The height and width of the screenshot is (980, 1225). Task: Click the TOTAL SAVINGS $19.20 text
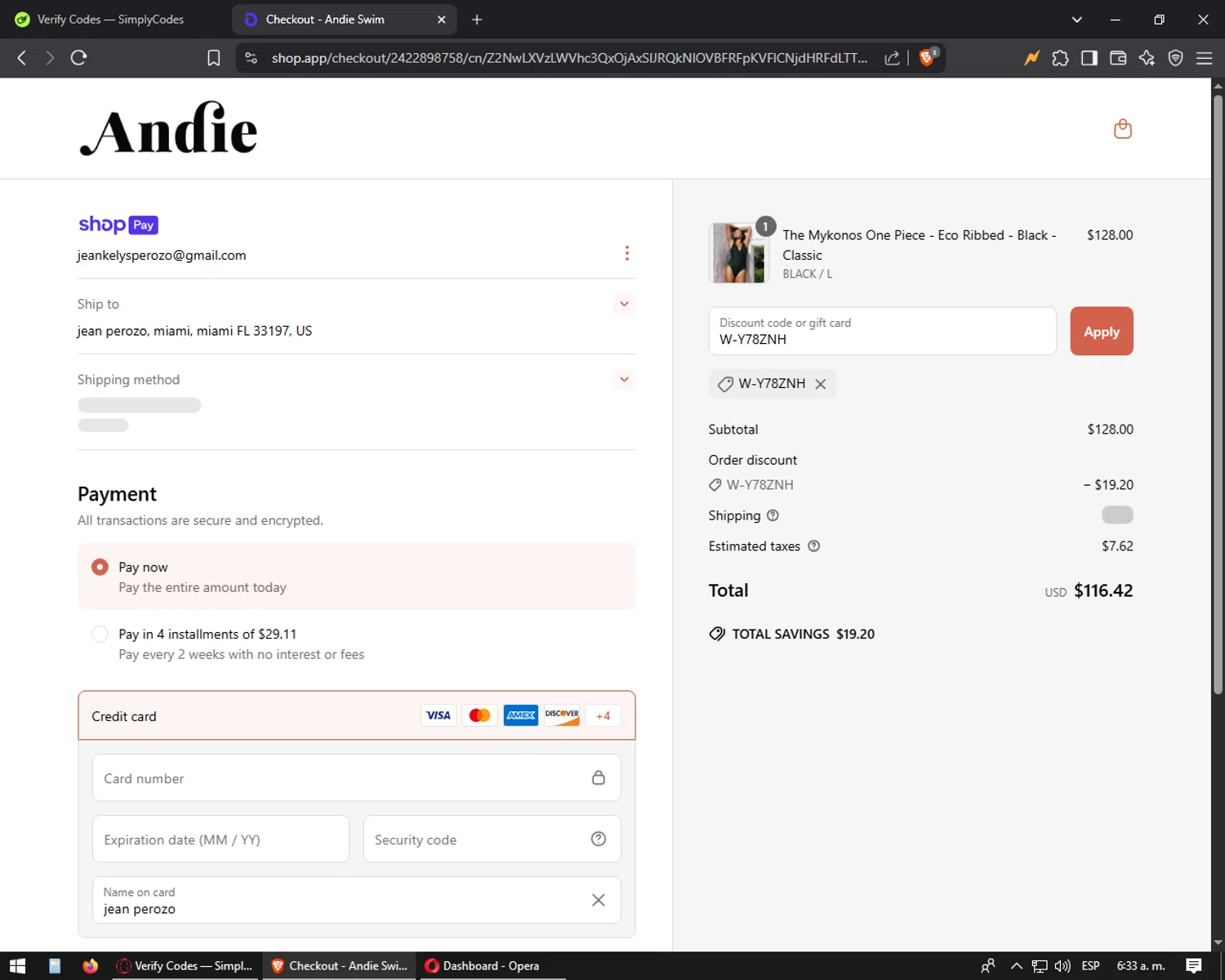pos(803,634)
